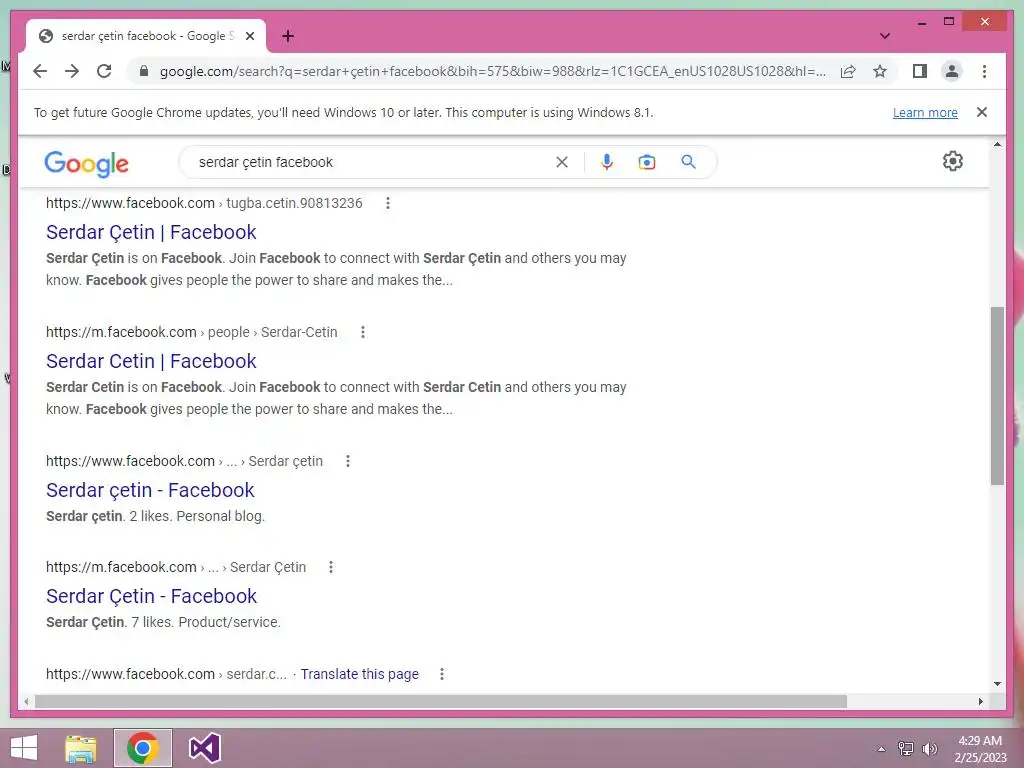Open Serdar Cetin | Facebook result

pyautogui.click(x=151, y=360)
